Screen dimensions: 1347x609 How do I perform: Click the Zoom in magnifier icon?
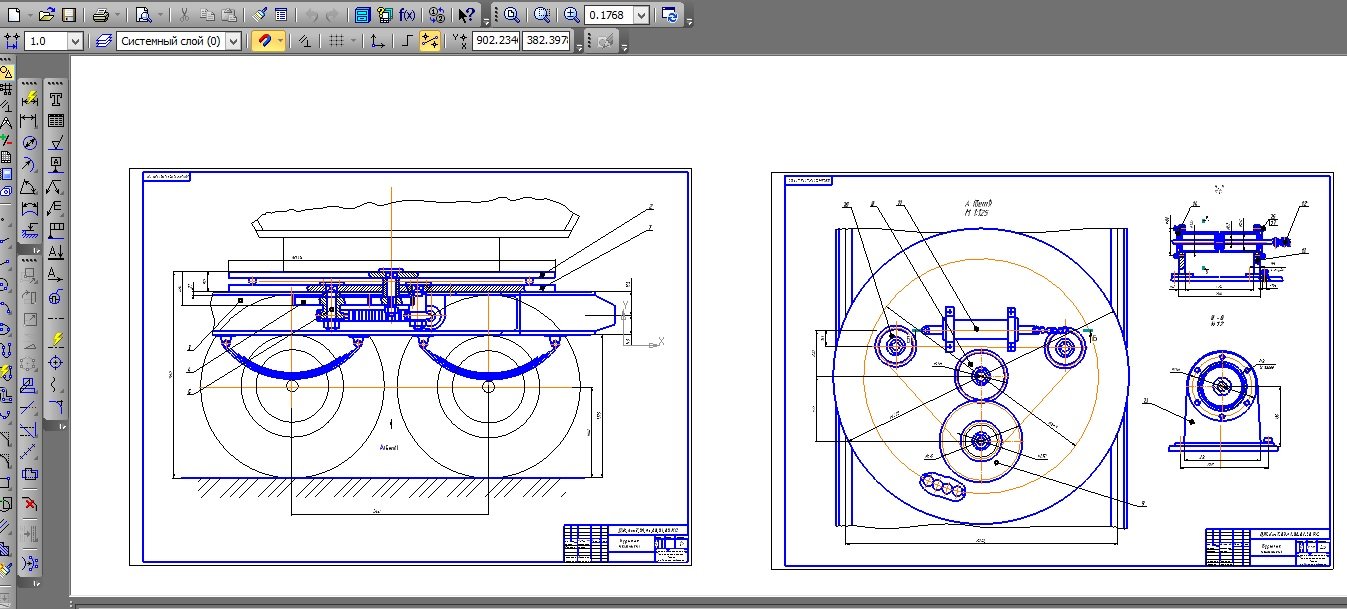[571, 15]
